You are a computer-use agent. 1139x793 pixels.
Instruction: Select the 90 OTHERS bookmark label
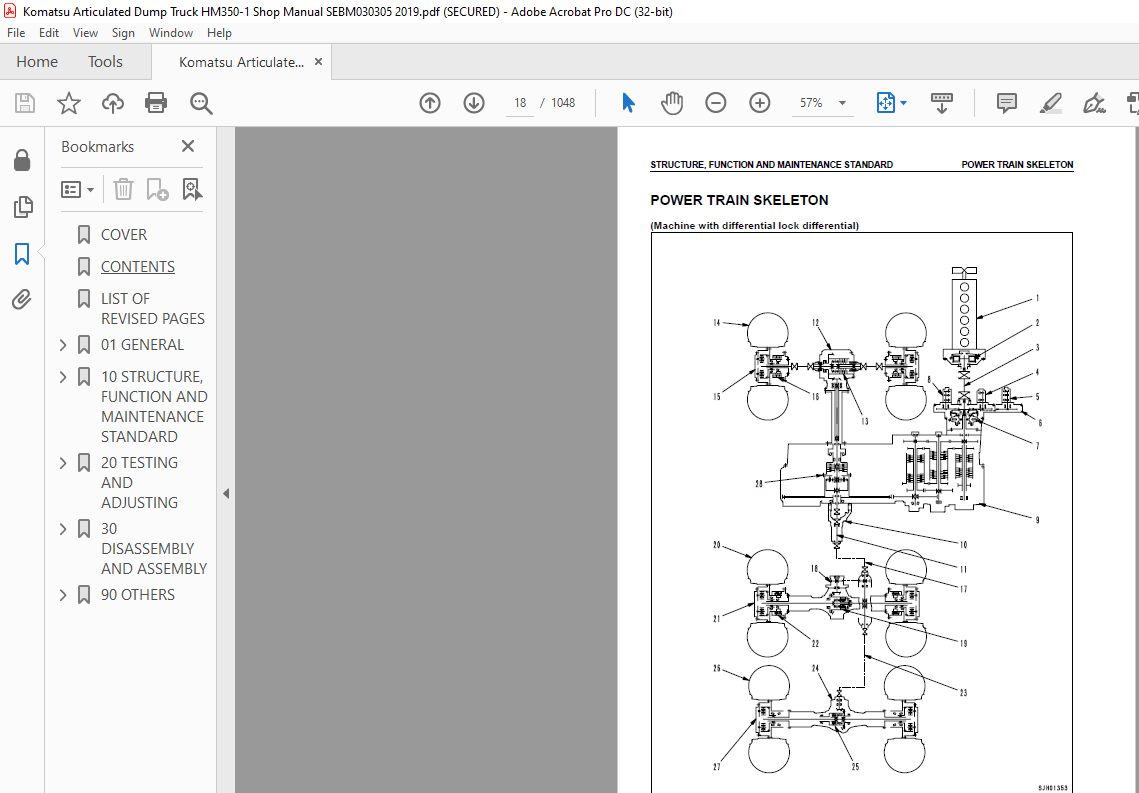coord(138,595)
